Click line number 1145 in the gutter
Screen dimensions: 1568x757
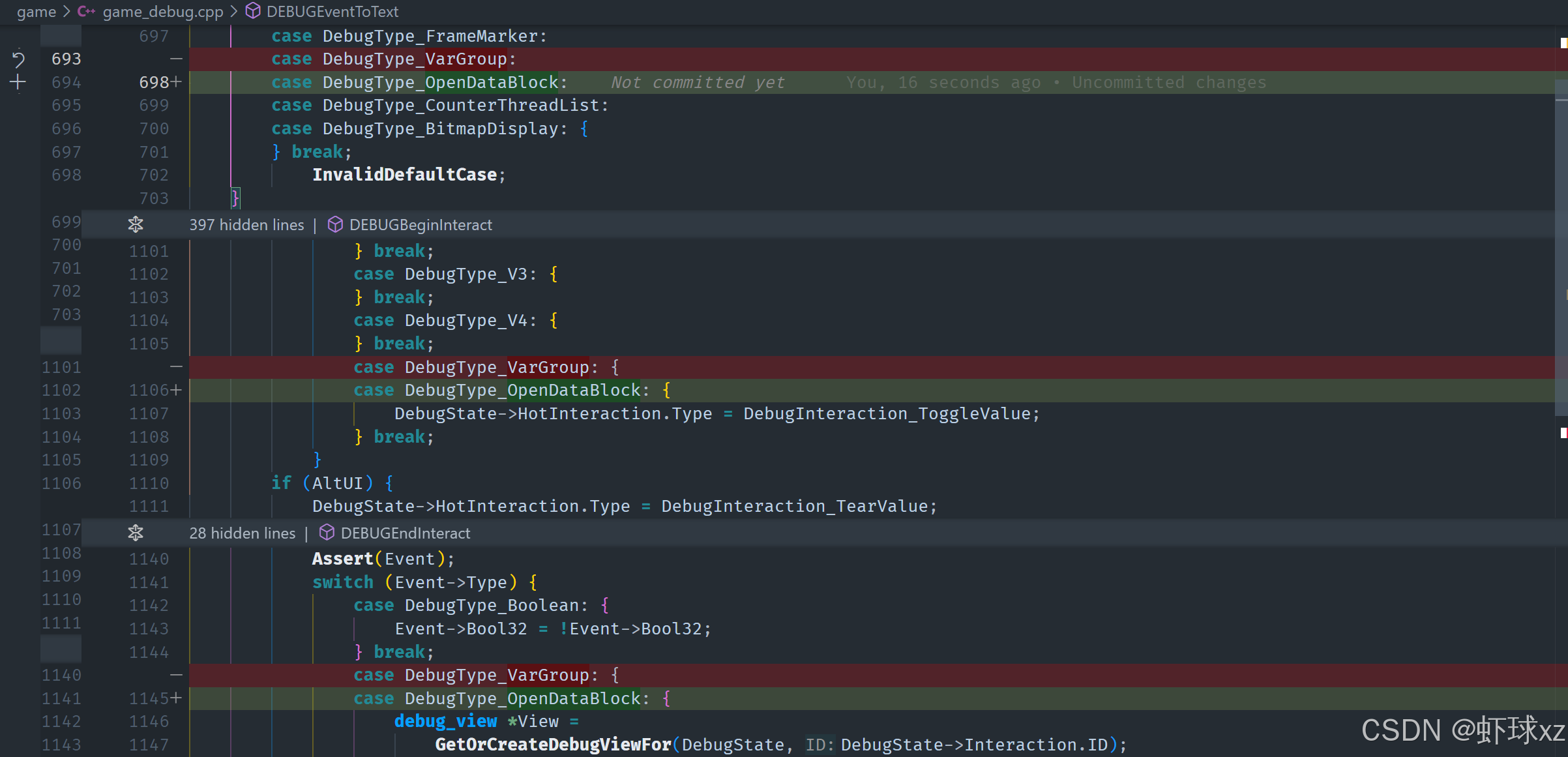pos(149,699)
